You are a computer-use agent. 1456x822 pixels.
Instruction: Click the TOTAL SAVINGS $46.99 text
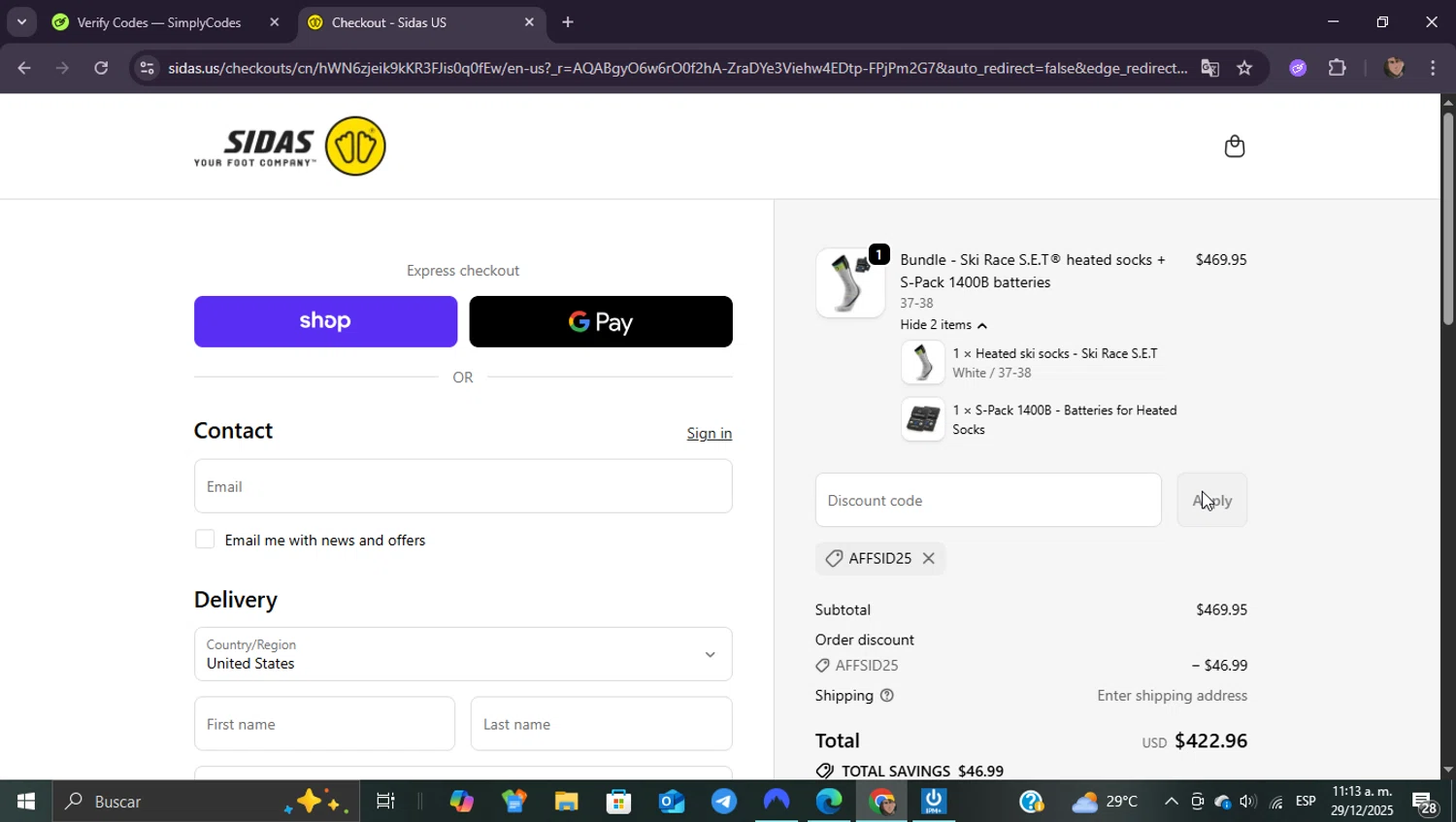pos(922,772)
